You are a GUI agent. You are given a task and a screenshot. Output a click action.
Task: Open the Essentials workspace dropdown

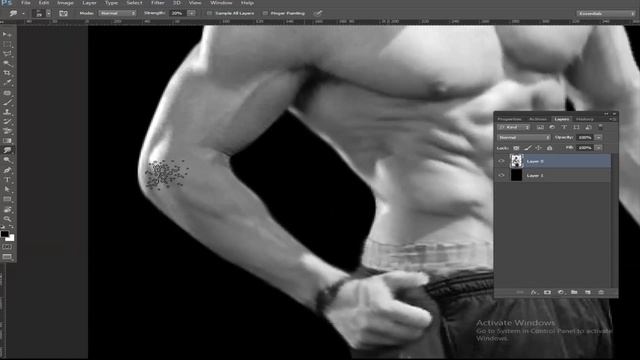coord(606,13)
